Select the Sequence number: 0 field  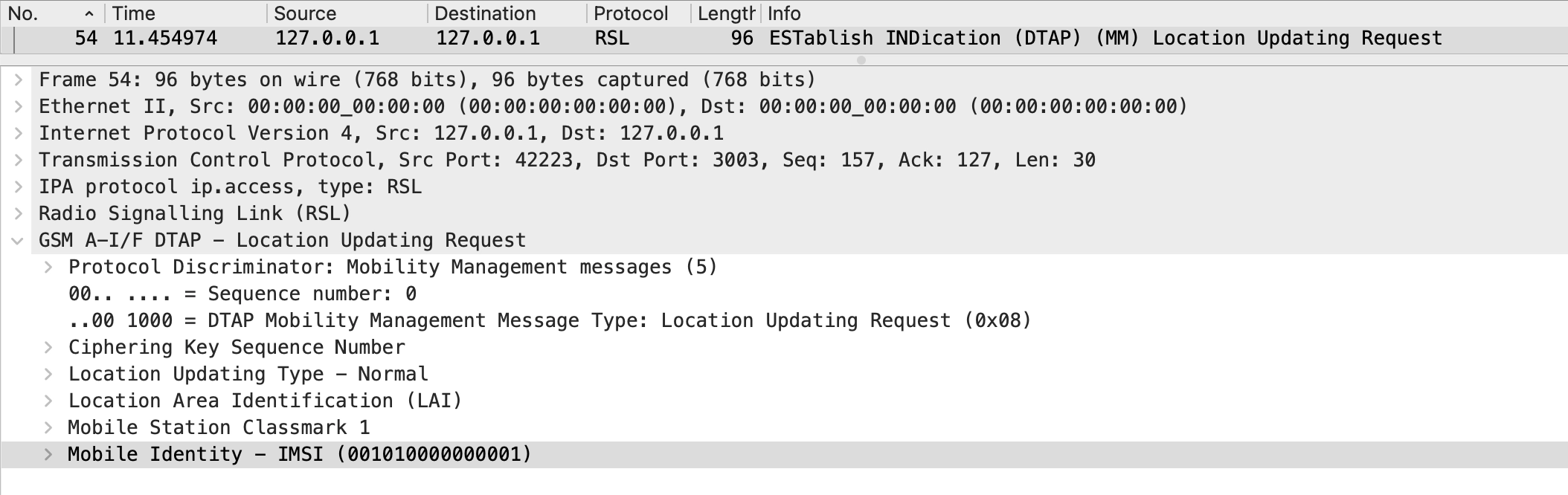(x=242, y=294)
